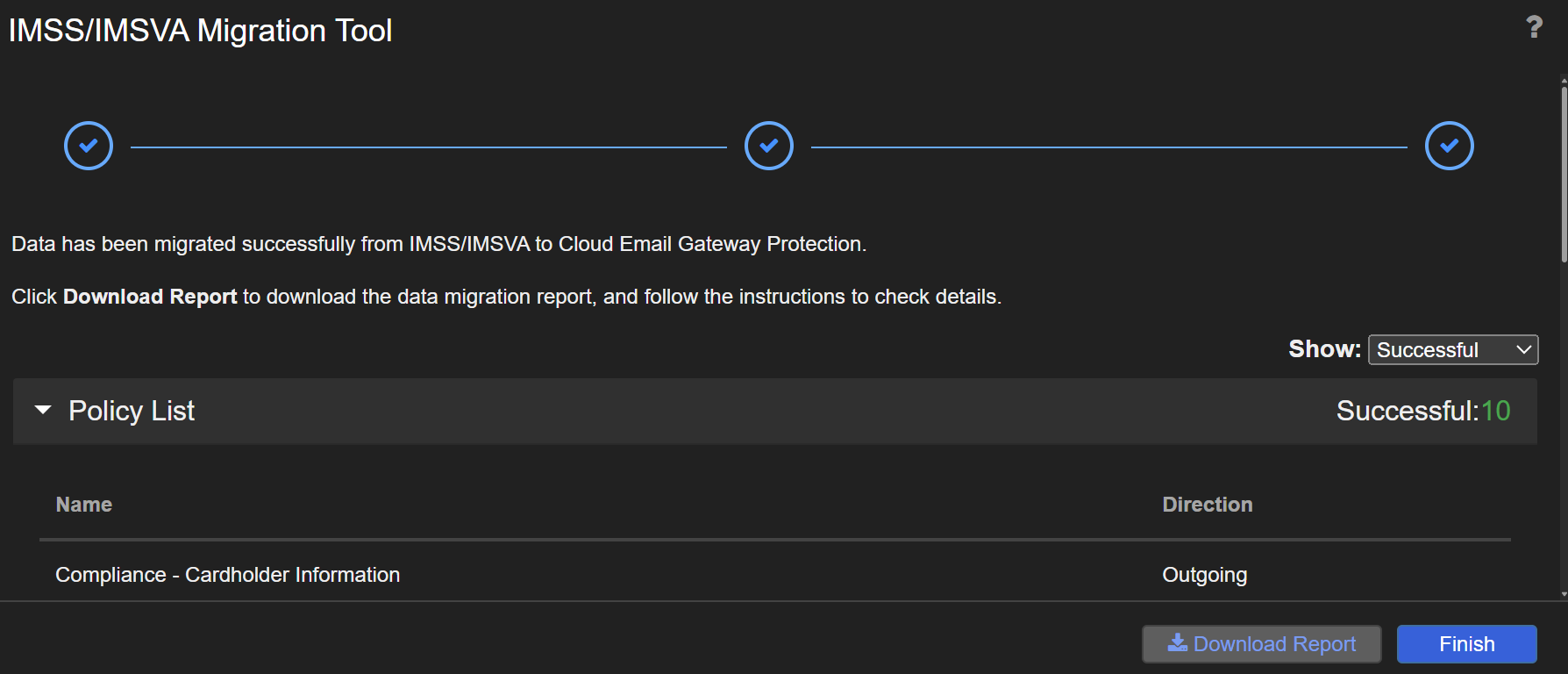Click the IMSS/IMSVA Migration Tool title

coord(200,31)
